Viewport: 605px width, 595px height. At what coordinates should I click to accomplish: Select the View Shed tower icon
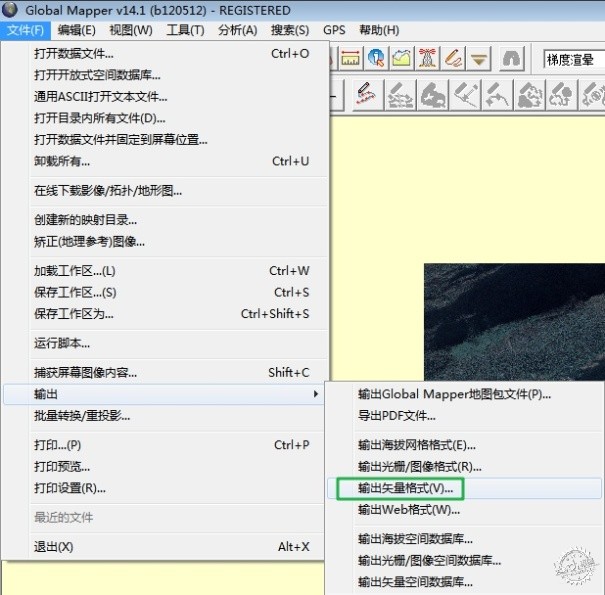tap(427, 58)
